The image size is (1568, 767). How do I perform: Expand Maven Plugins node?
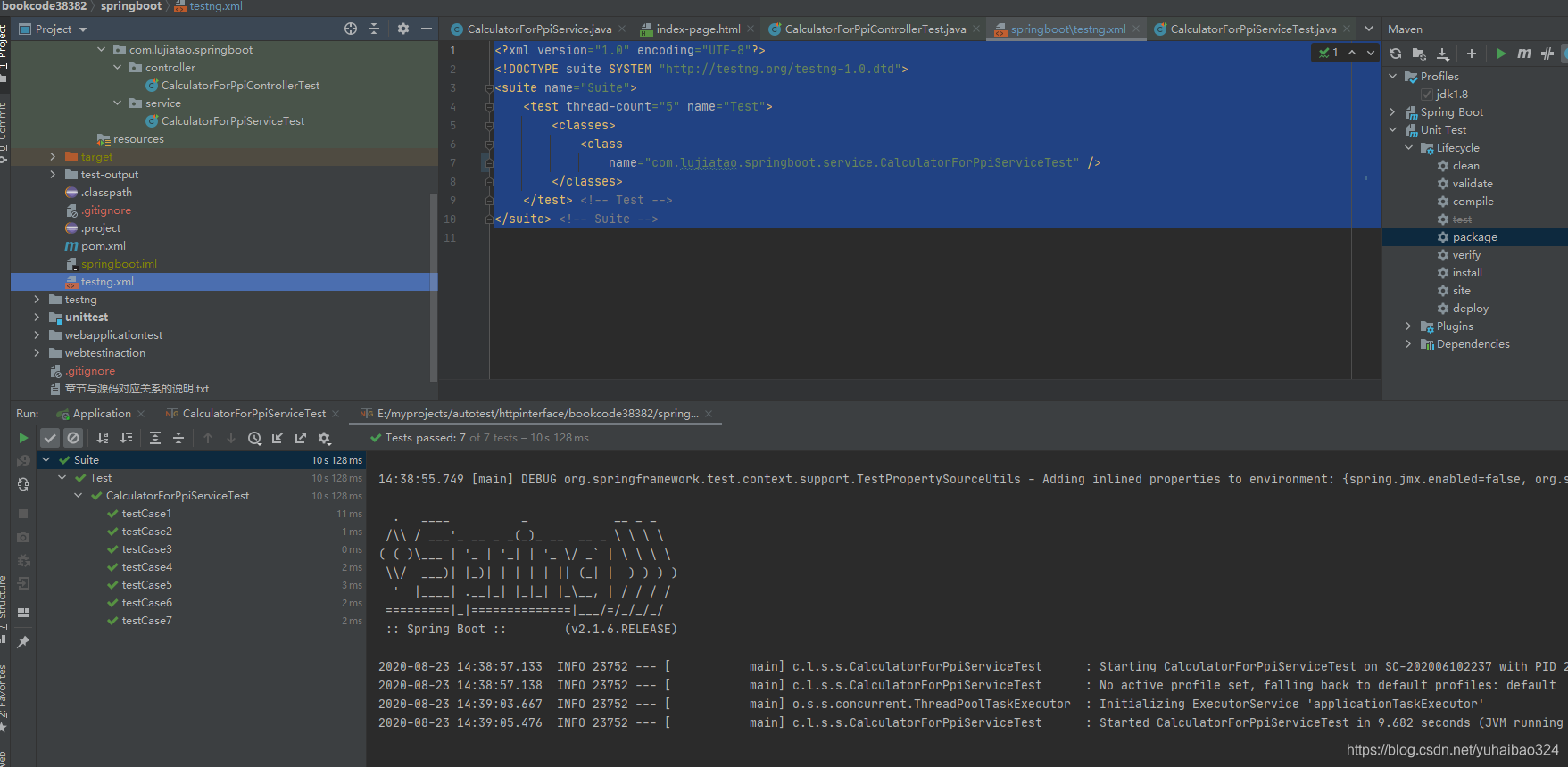tap(1409, 326)
